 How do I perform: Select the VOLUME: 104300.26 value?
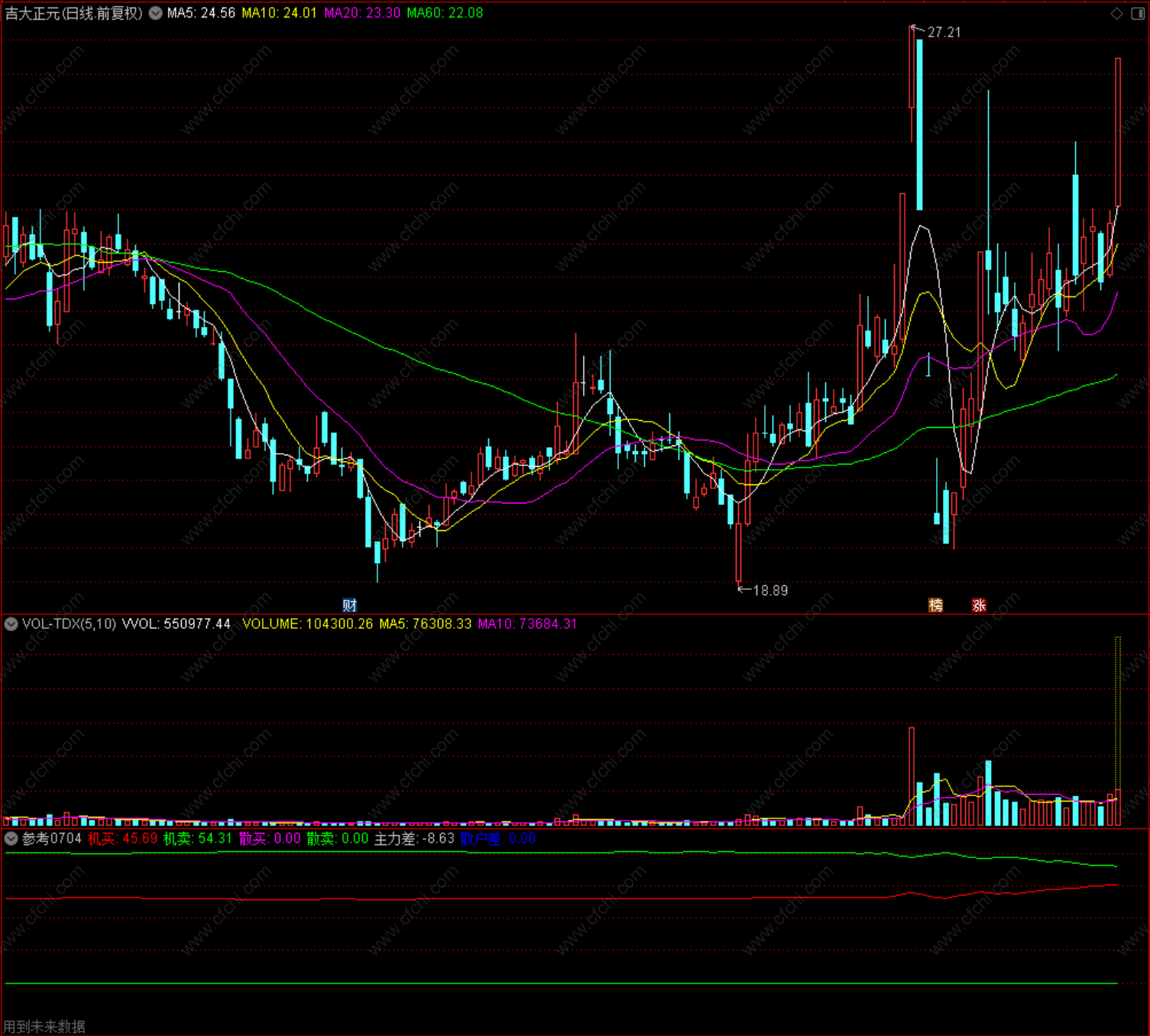tap(308, 624)
